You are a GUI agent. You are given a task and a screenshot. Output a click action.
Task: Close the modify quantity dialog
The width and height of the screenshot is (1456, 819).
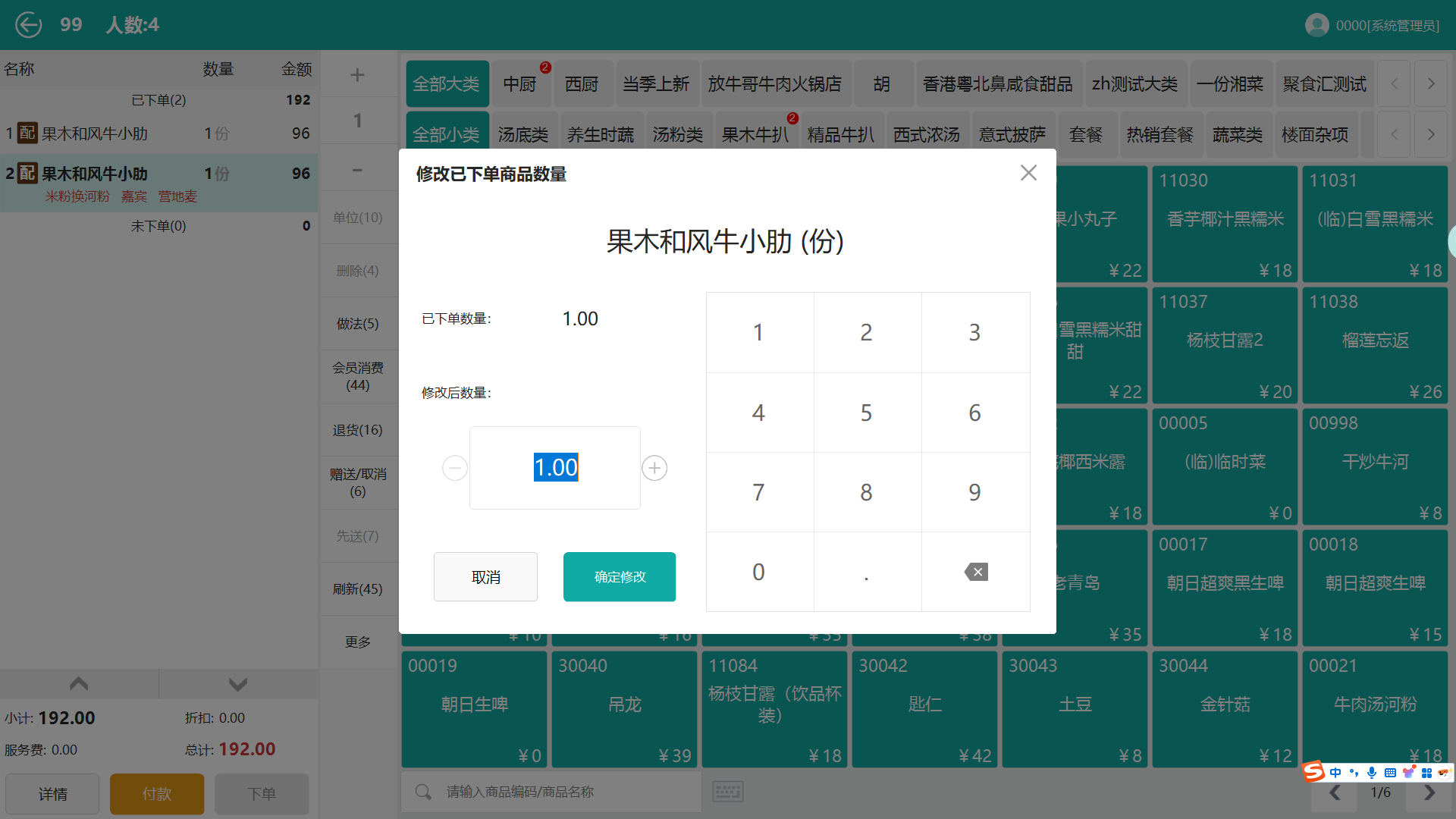click(x=1028, y=174)
